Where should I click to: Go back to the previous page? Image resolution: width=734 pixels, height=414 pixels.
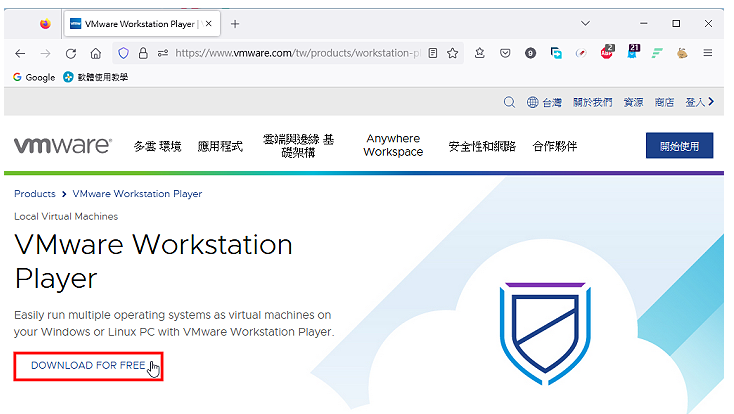tap(20, 53)
